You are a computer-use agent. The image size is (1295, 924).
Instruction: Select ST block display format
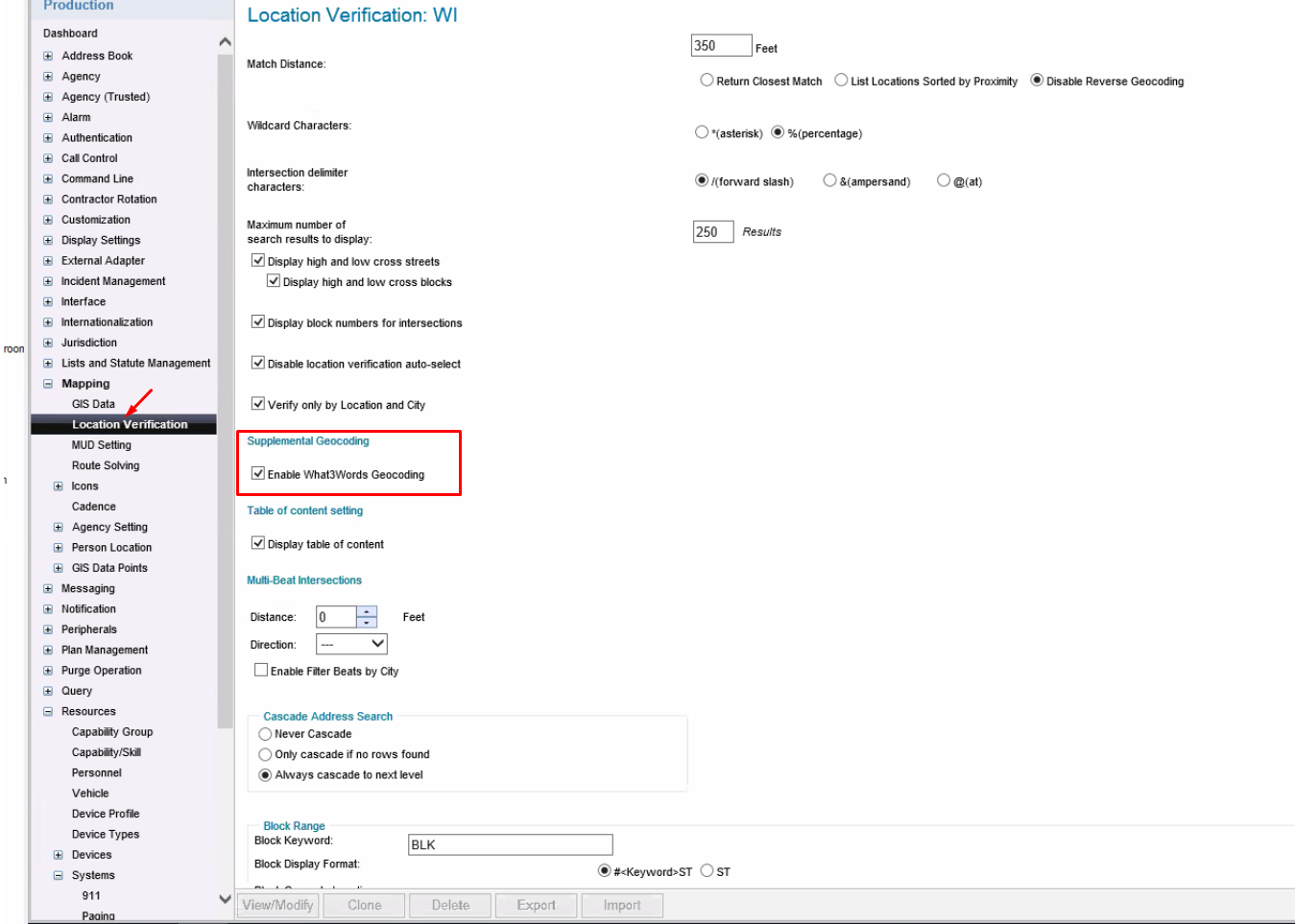pyautogui.click(x=707, y=871)
